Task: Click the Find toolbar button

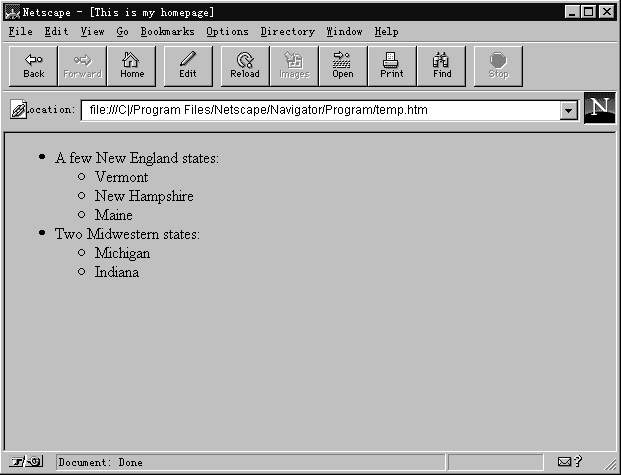Action: click(442, 66)
